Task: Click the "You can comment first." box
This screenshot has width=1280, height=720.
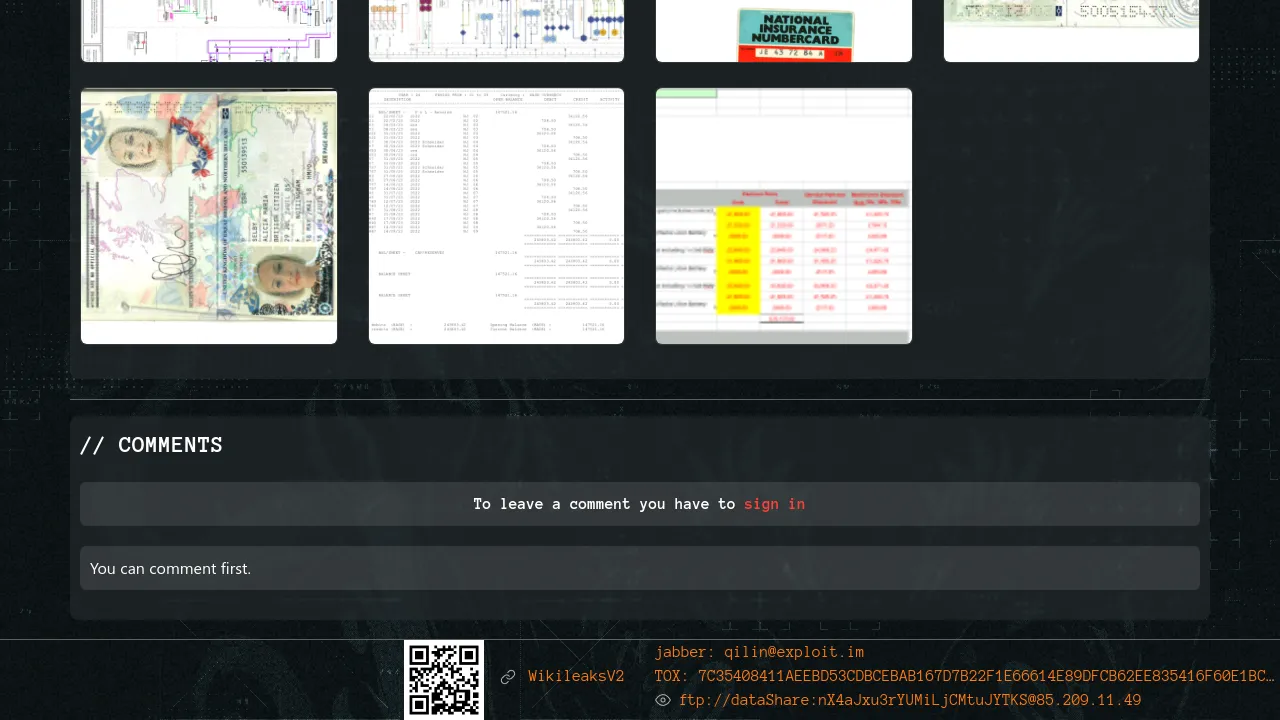Action: coord(640,568)
